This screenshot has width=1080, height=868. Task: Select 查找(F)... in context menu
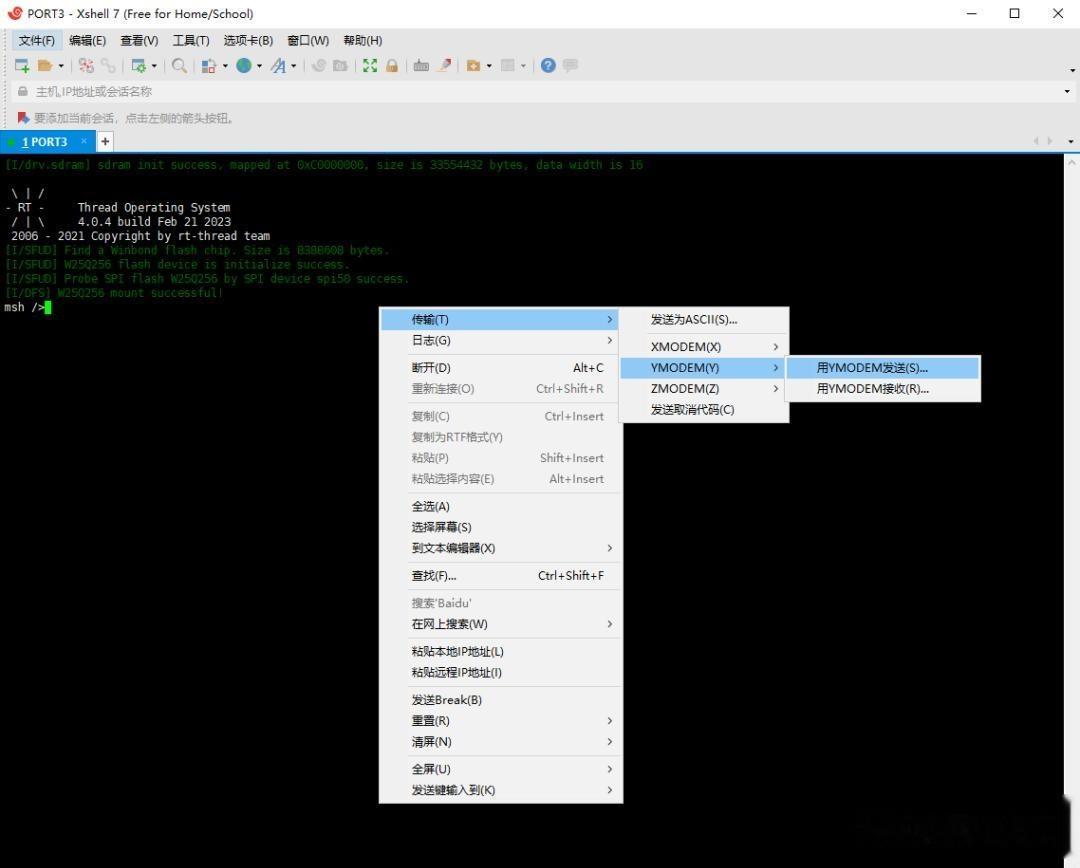coord(501,575)
